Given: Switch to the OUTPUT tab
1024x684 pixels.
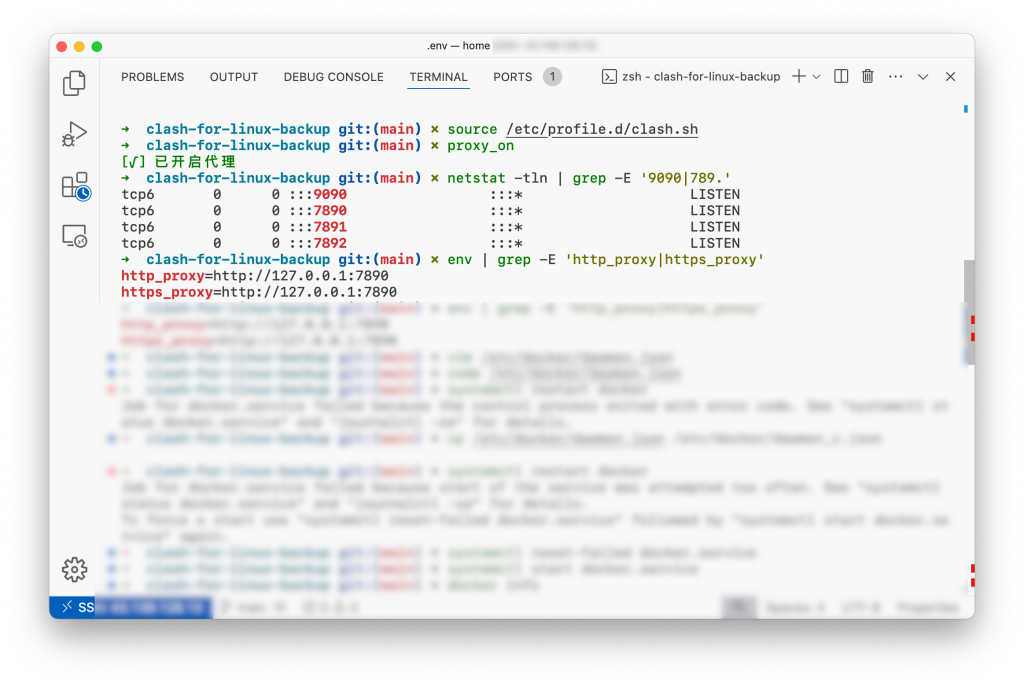Looking at the screenshot, I should click(x=234, y=77).
